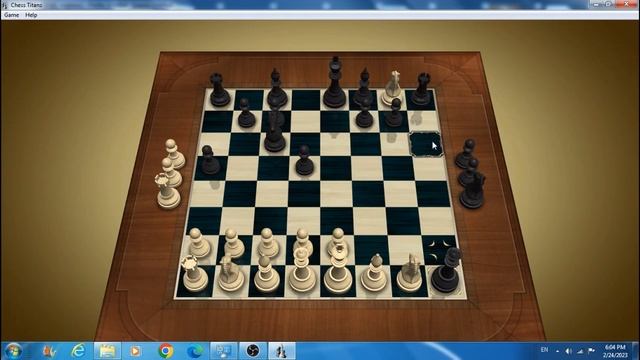Open the EN language indicator
The height and width of the screenshot is (360, 640).
544,350
